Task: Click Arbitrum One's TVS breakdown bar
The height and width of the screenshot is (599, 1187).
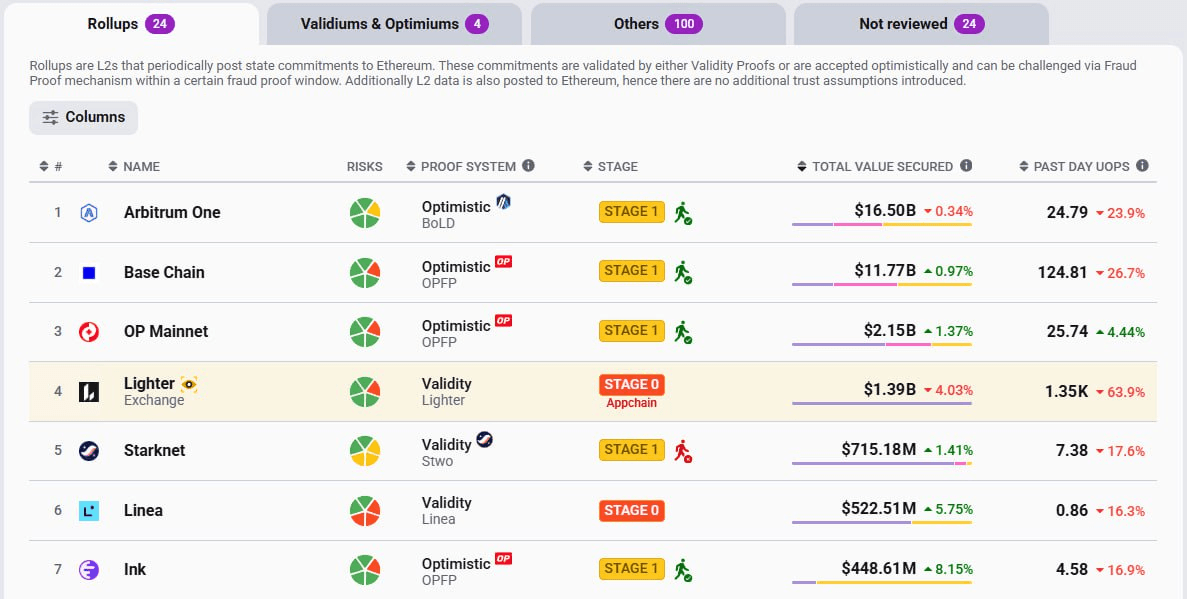Action: (881, 225)
